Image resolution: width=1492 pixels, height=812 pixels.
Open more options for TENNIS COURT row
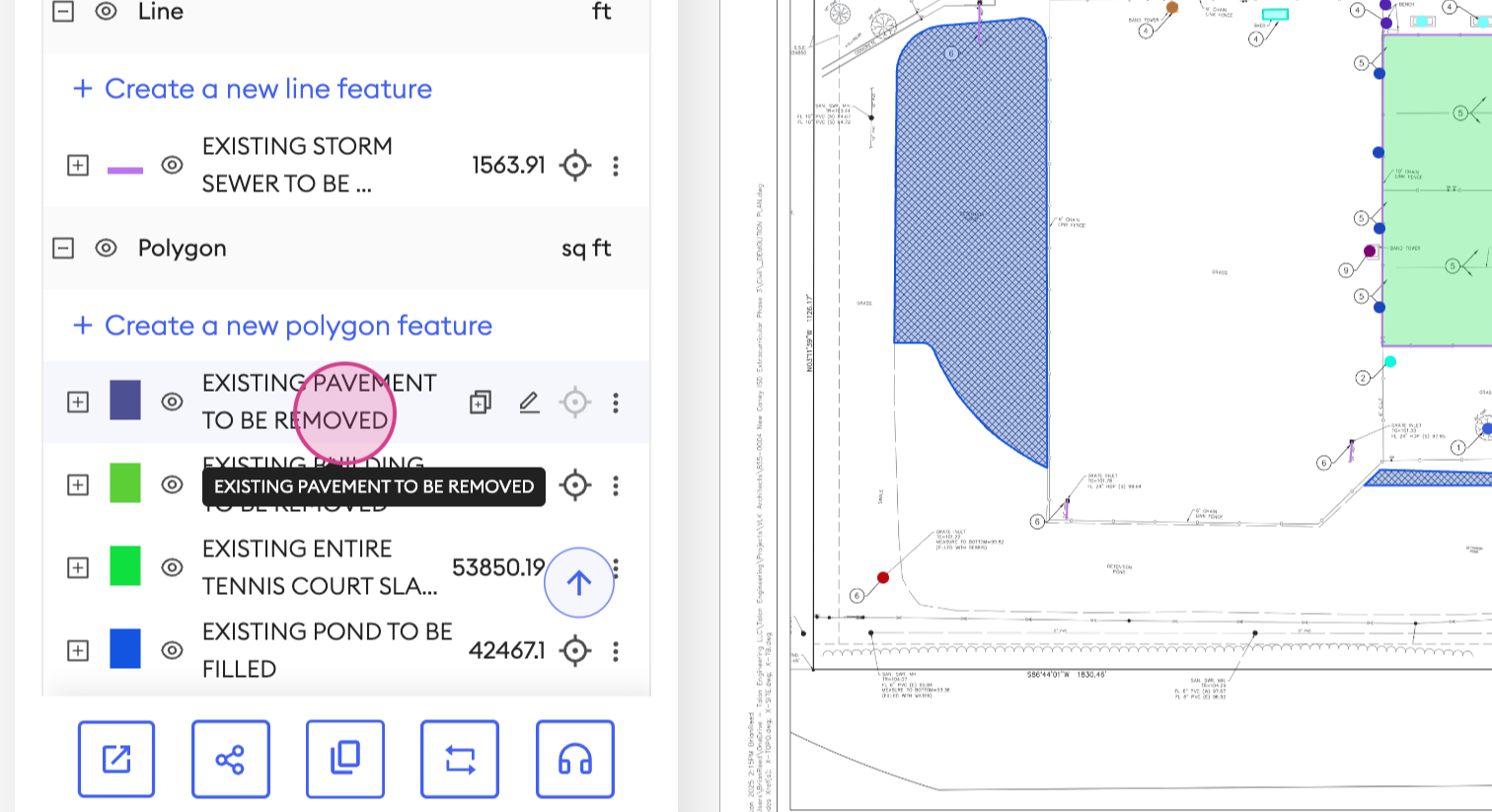[616, 568]
